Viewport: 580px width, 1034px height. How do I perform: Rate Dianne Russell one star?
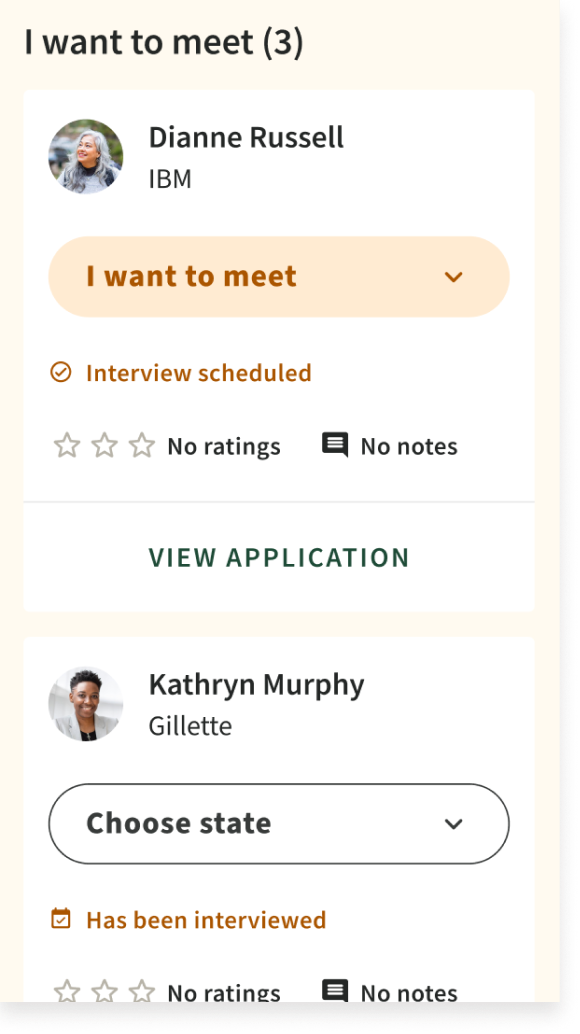(67, 446)
